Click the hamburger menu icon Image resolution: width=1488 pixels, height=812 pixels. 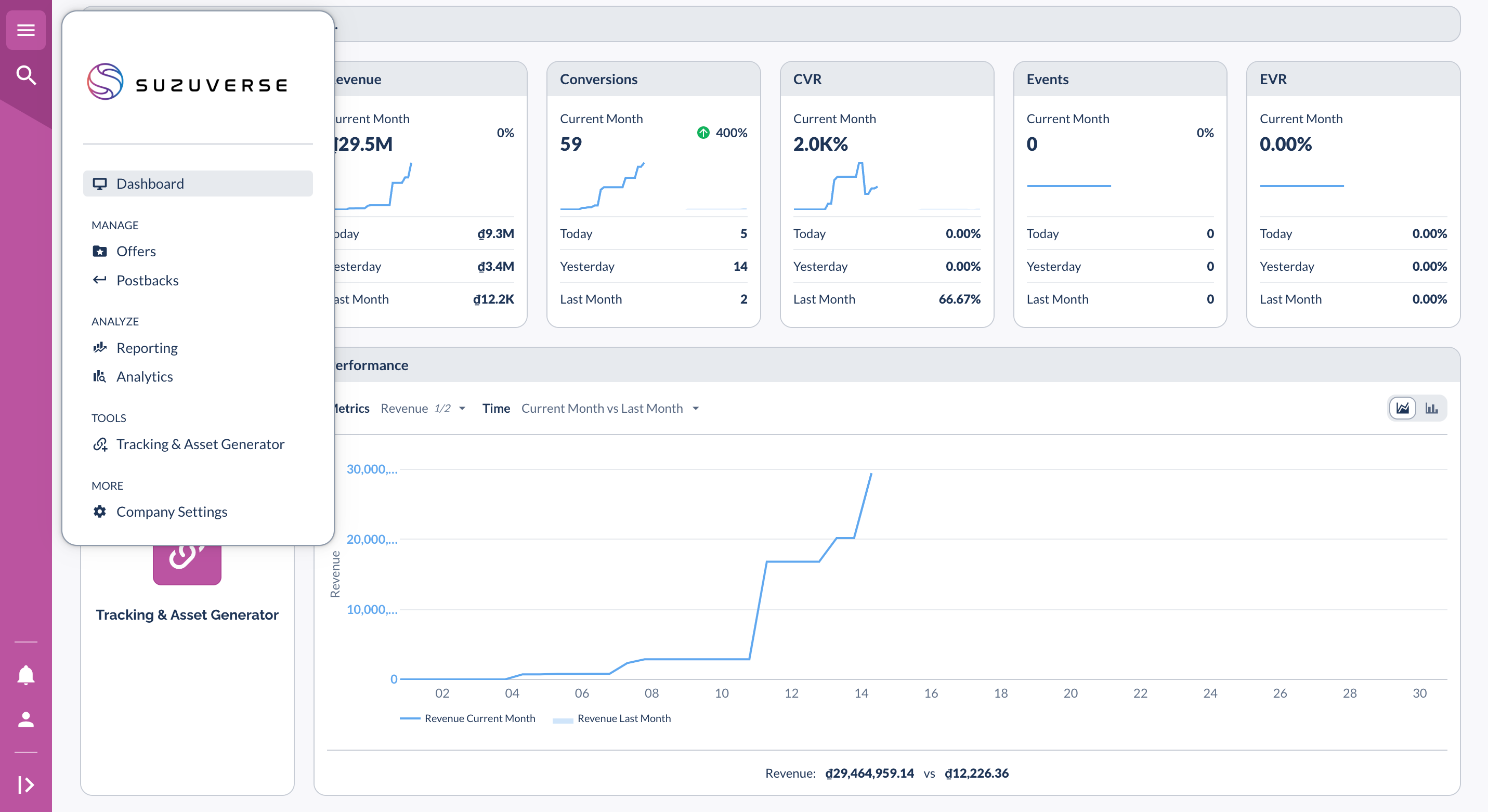[x=25, y=30]
